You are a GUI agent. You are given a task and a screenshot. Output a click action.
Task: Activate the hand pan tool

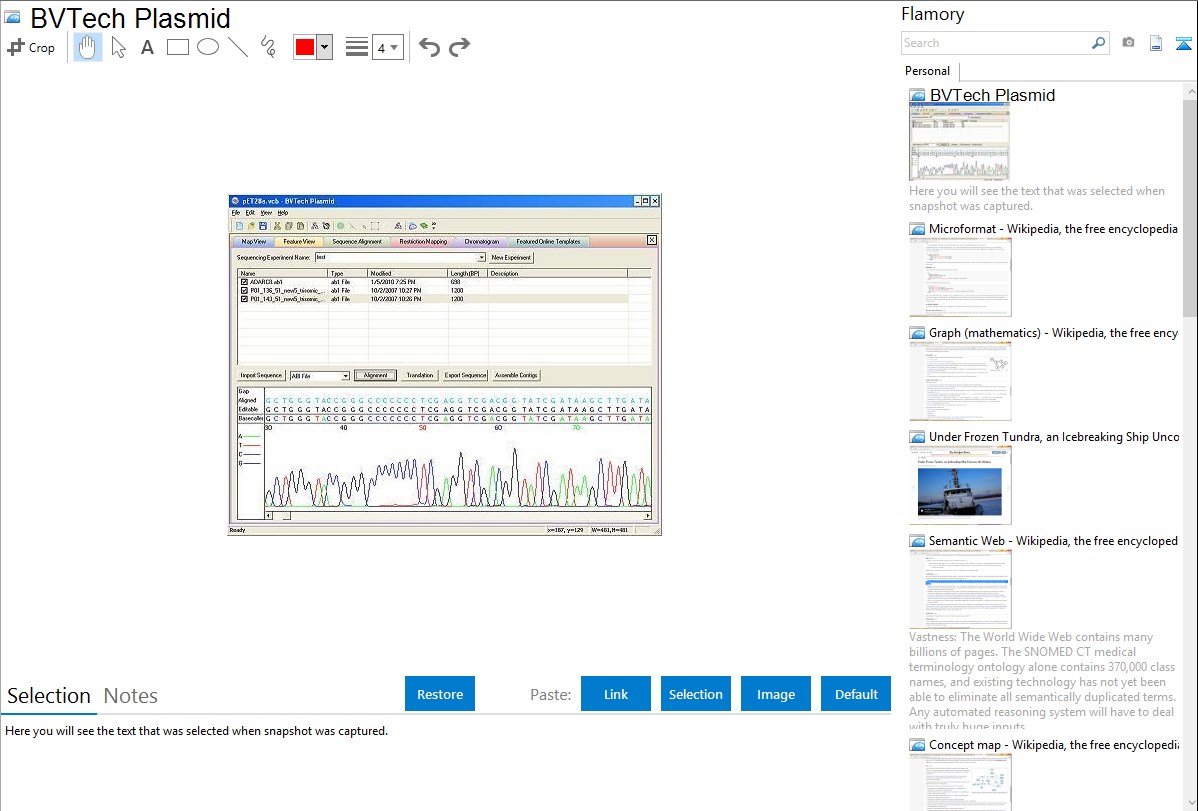(x=87, y=47)
